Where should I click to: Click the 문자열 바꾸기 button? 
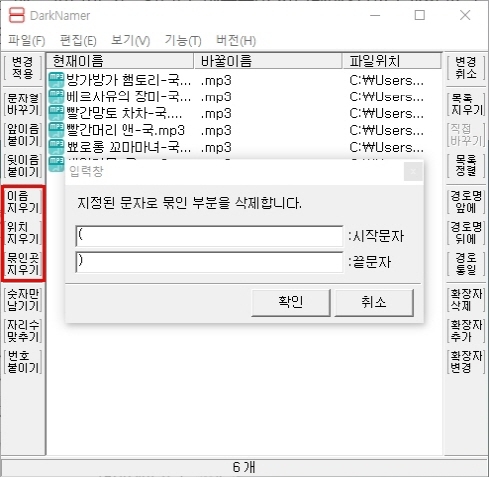[23, 104]
